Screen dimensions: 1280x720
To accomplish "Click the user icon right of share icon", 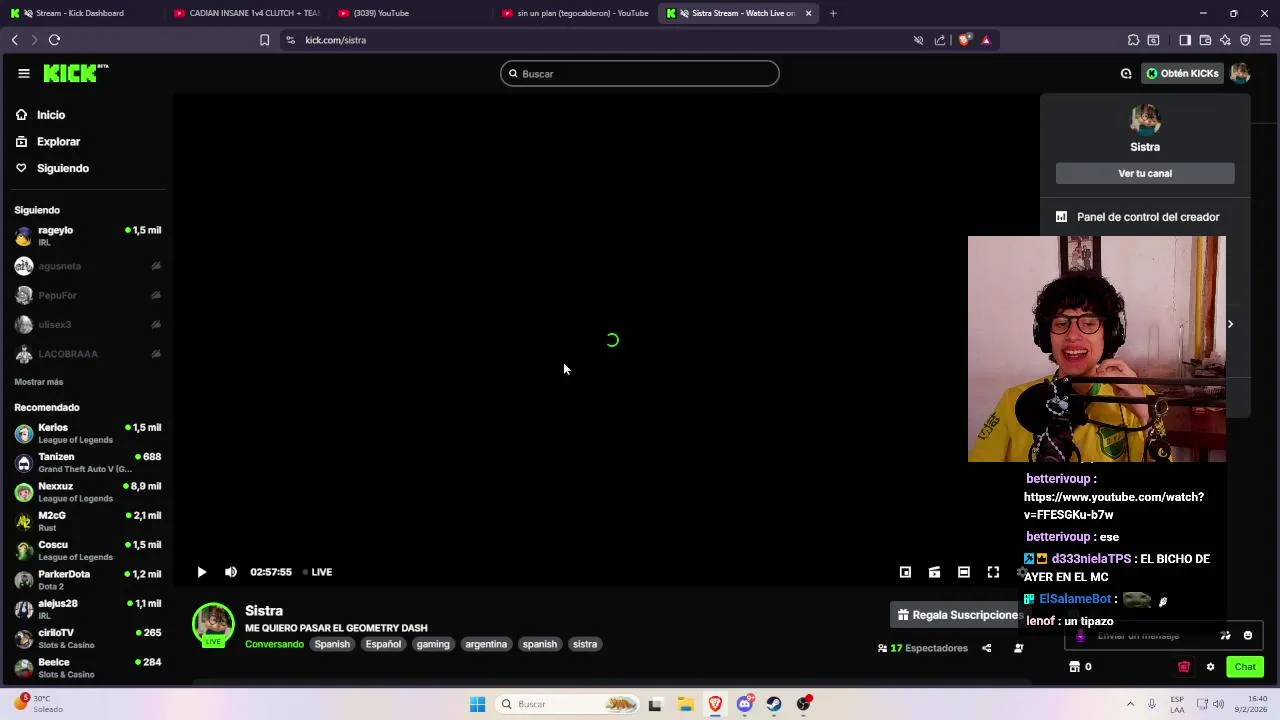I will point(1019,648).
